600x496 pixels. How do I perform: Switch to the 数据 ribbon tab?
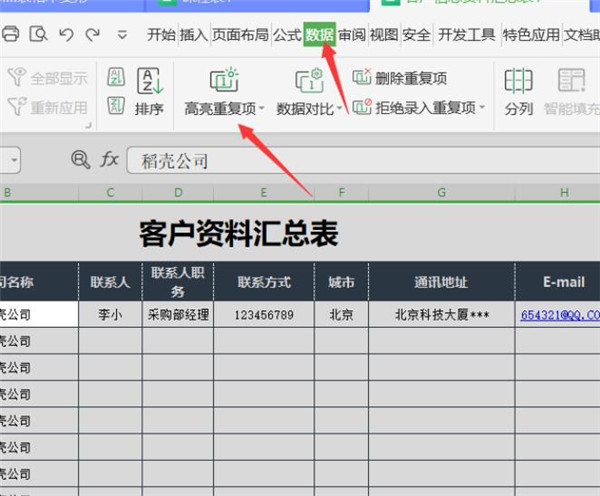tap(319, 34)
